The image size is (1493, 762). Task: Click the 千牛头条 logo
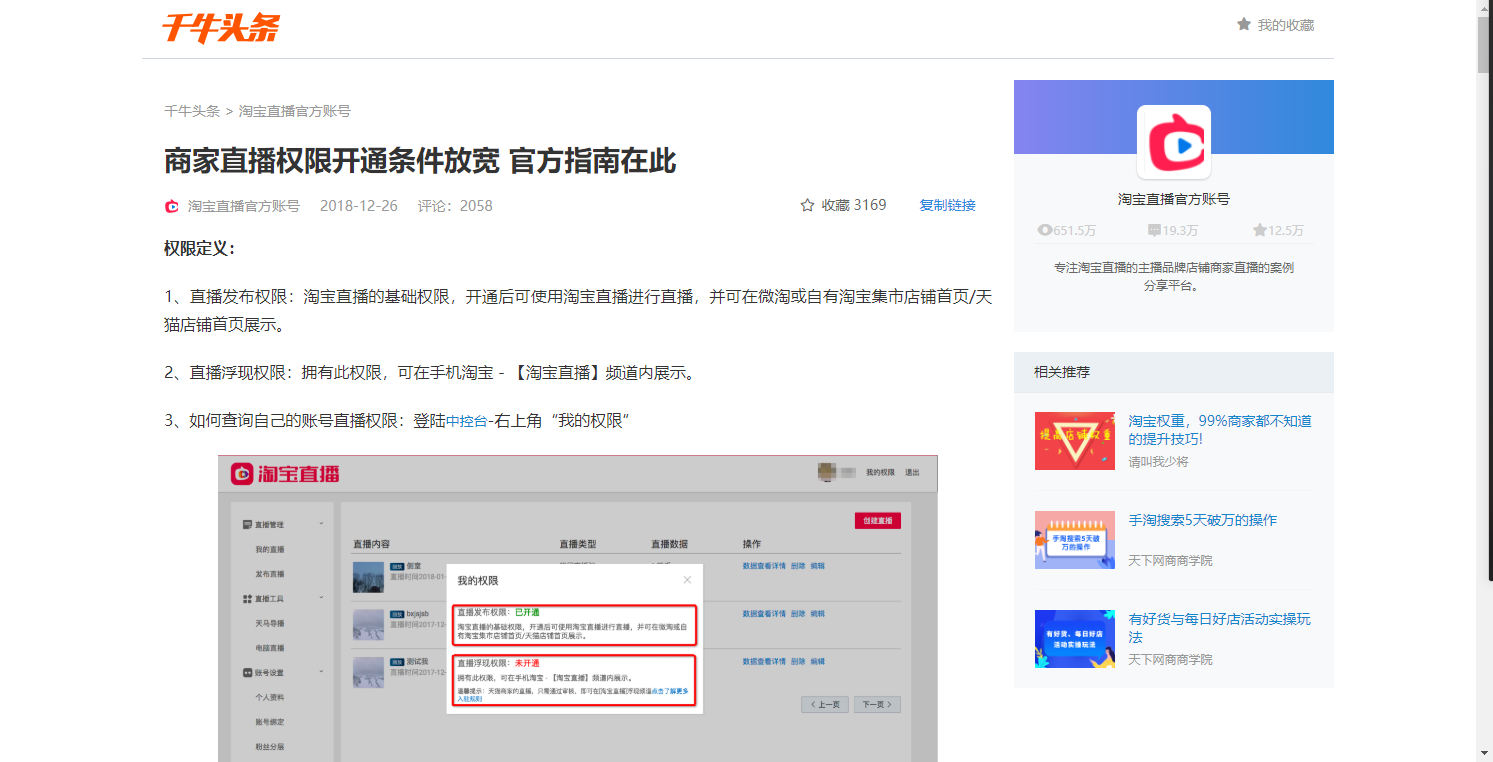(221, 28)
